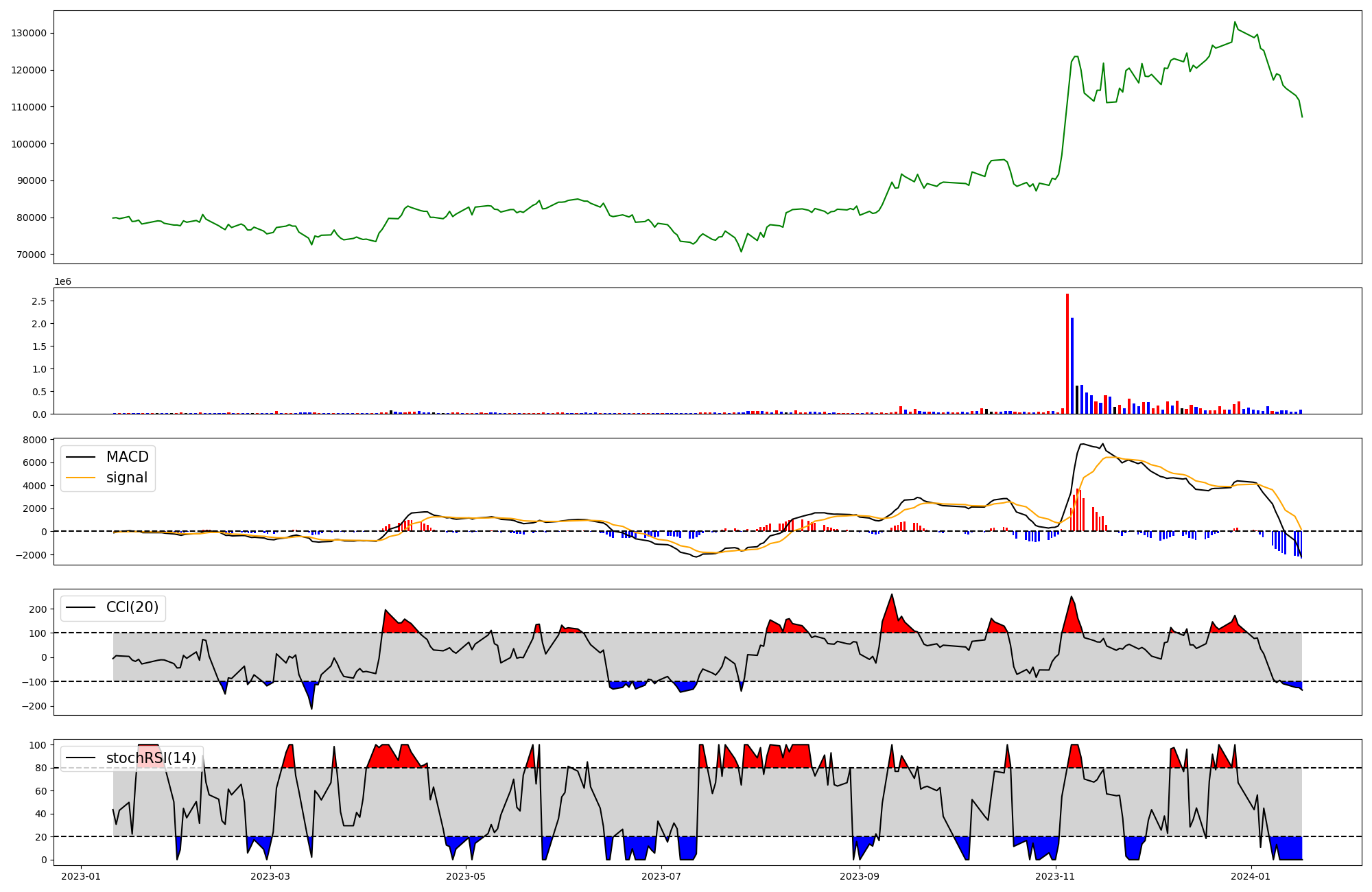Image resolution: width=1372 pixels, height=892 pixels.
Task: Click the 80 tick on the stochRSI axis
Action: point(41,768)
